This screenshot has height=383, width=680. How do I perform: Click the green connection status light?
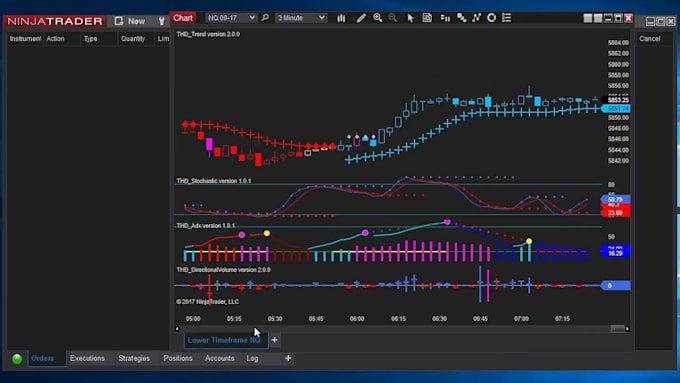point(17,359)
